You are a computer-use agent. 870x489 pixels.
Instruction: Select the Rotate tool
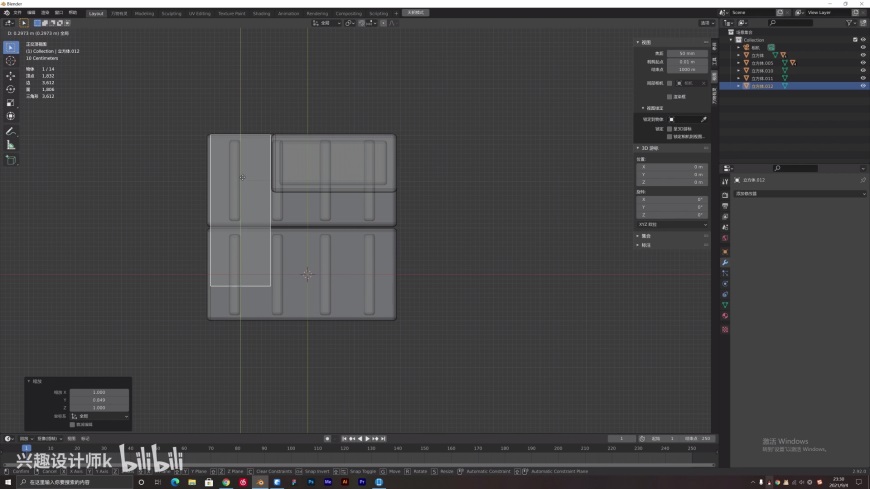pyautogui.click(x=11, y=89)
